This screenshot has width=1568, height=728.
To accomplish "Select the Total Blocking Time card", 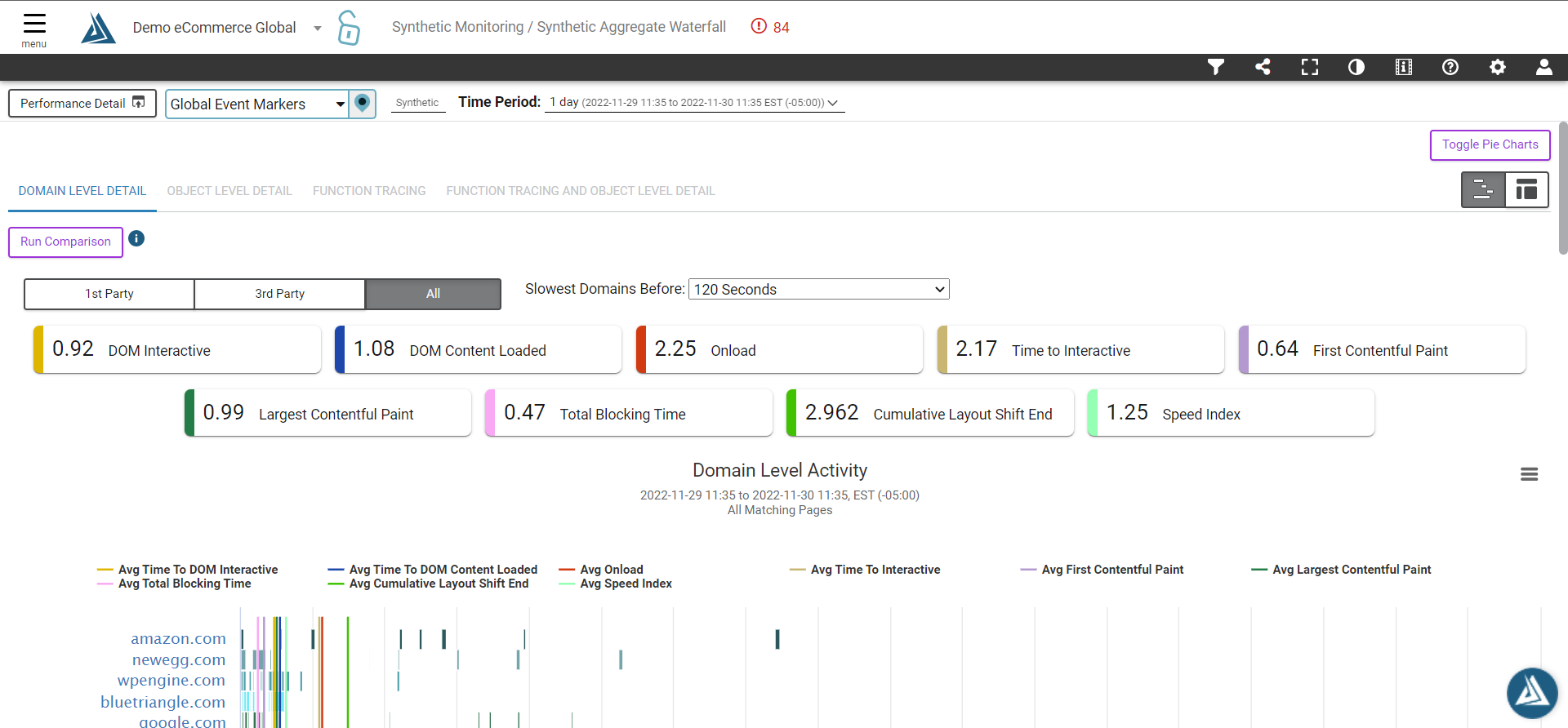I will (629, 413).
